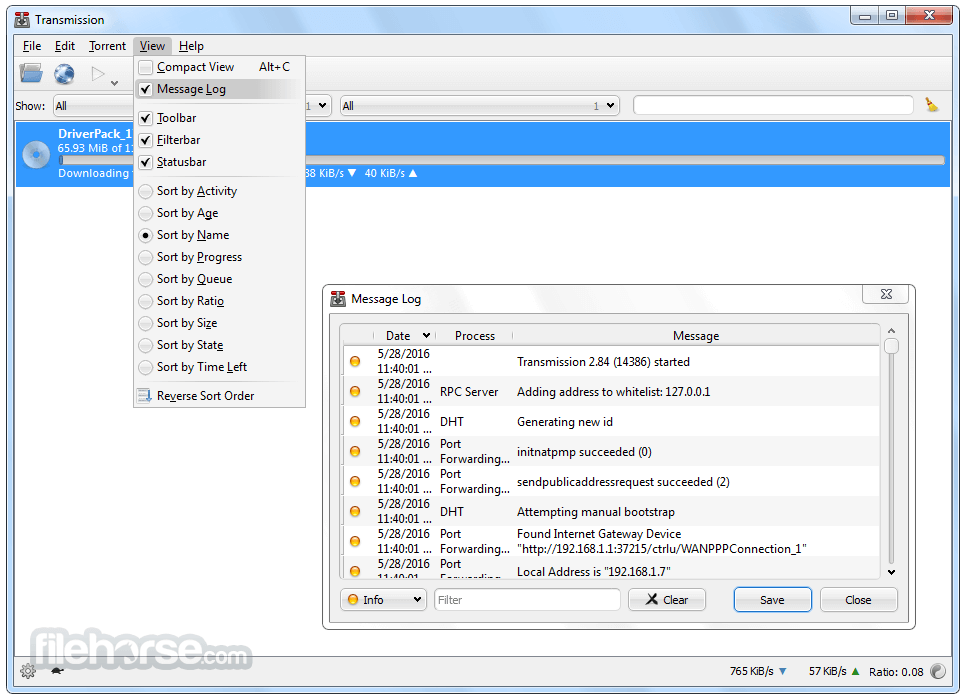The height and width of the screenshot is (700, 966).
Task: Open the File menu
Action: (x=31, y=46)
